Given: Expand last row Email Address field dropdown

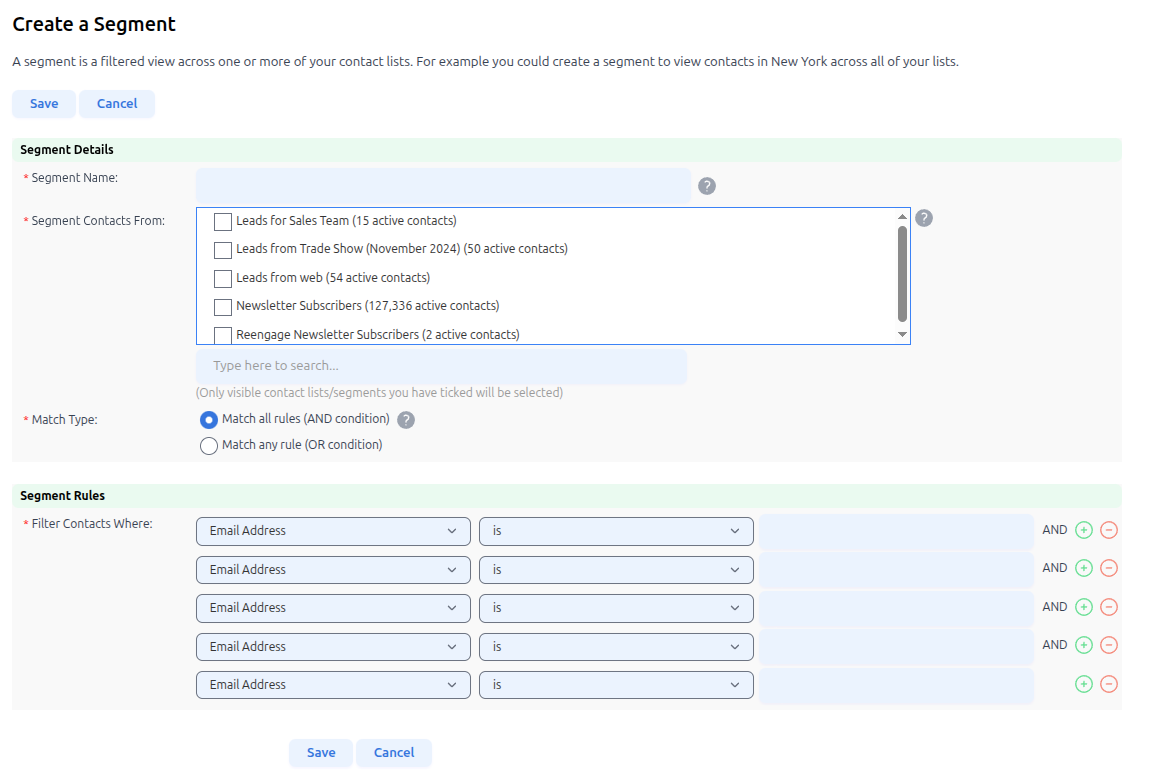Looking at the screenshot, I should 333,685.
